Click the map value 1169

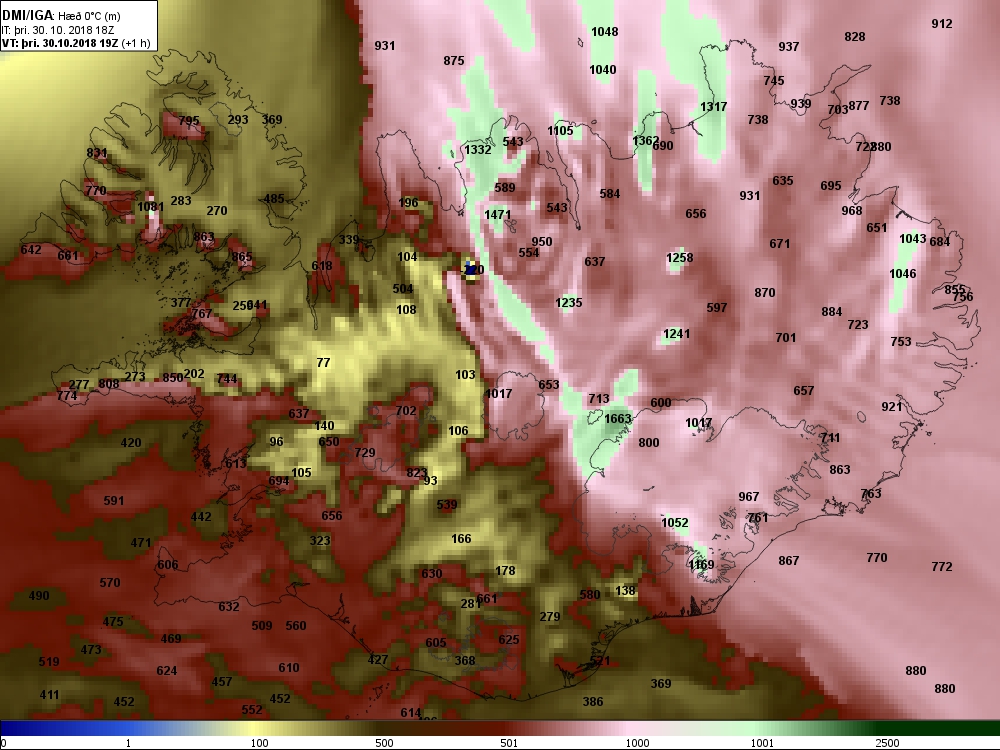pos(701,564)
